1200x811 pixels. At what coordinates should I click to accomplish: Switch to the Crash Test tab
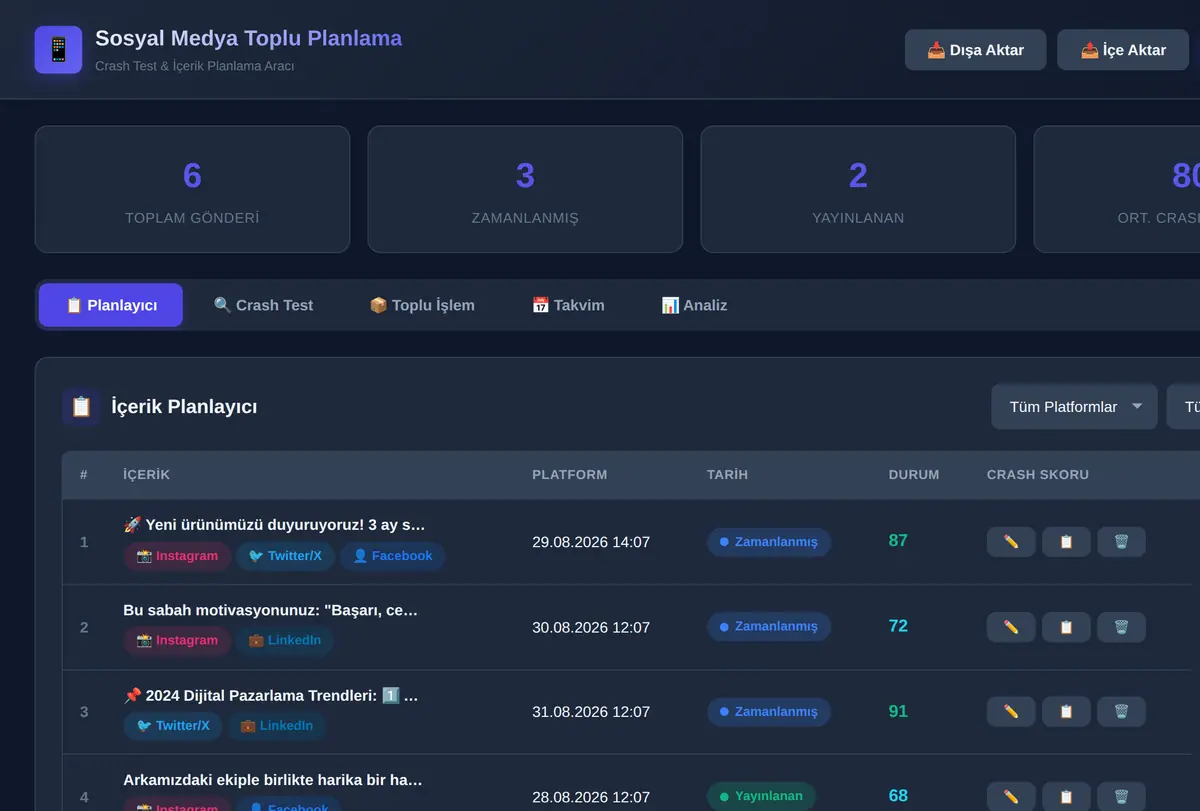click(x=263, y=305)
